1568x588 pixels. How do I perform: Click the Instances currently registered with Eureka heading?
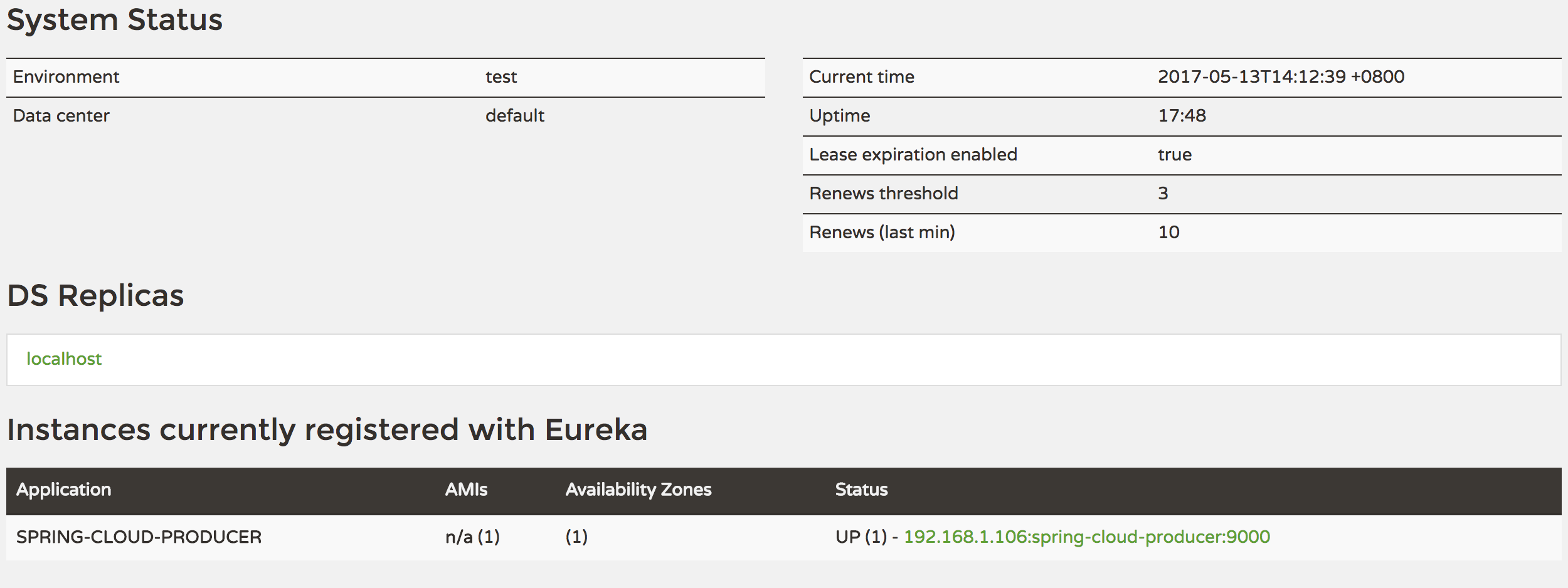click(x=327, y=430)
